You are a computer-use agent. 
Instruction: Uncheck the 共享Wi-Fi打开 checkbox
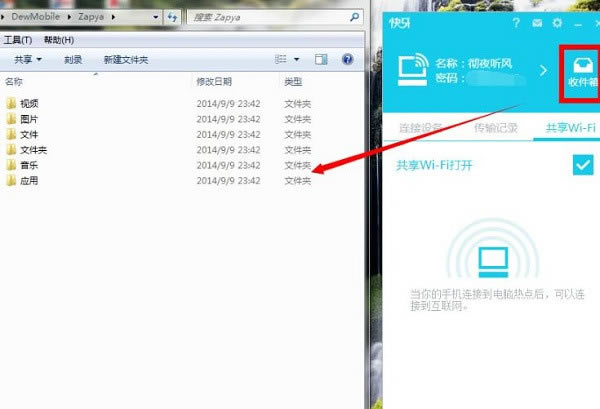(583, 165)
